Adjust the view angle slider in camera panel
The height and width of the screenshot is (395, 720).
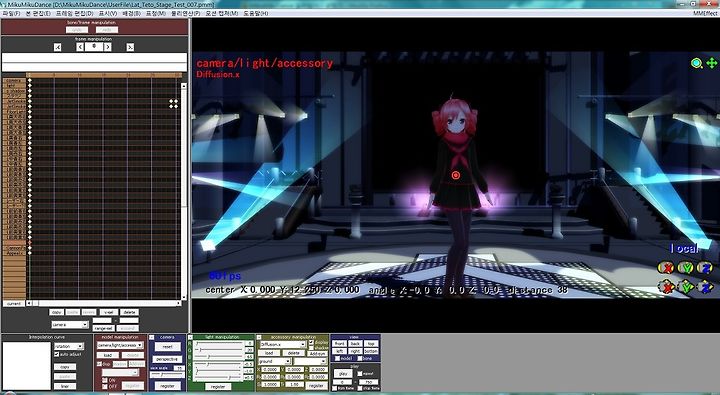[x=167, y=374]
